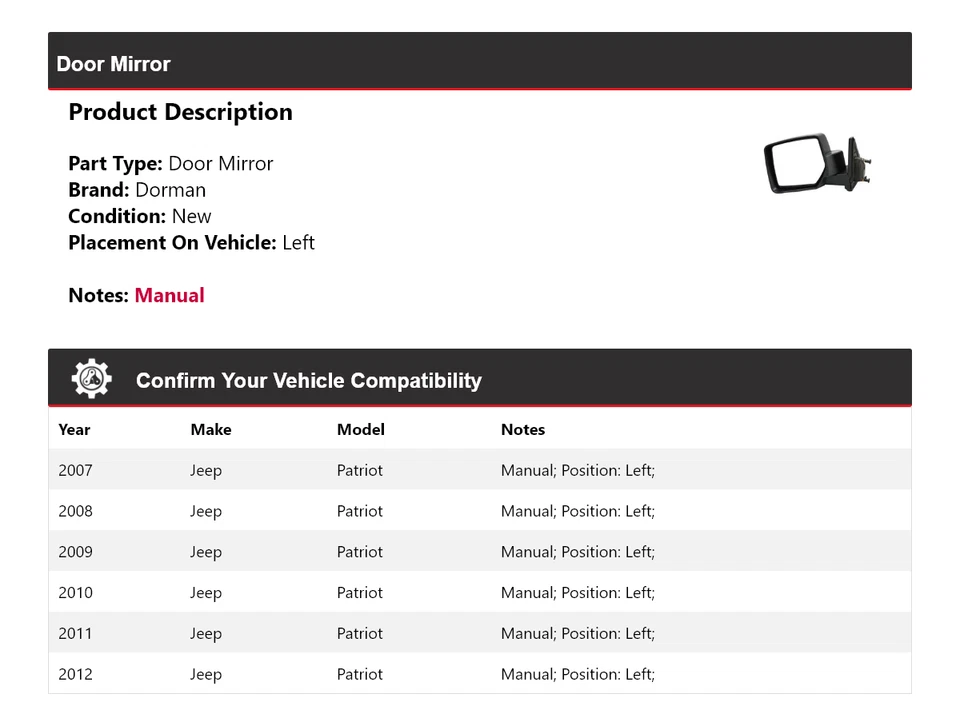Screen dimensions: 960x726
Task: Click the Brand: Dorman text
Action: click(137, 190)
